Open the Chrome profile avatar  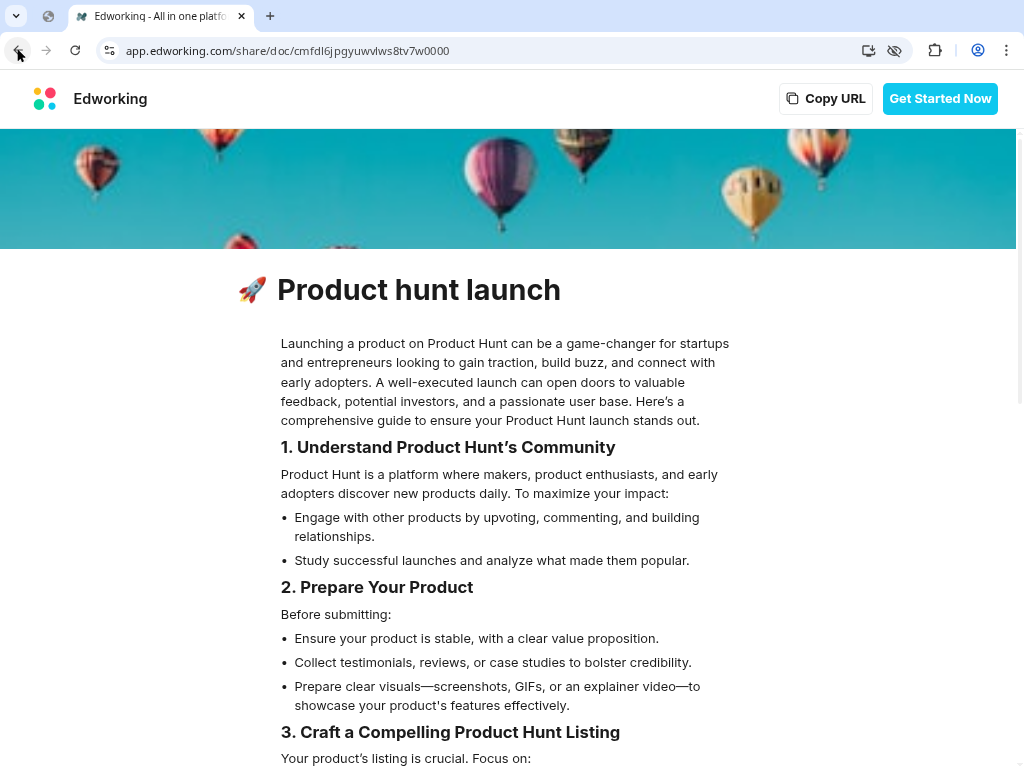(978, 51)
